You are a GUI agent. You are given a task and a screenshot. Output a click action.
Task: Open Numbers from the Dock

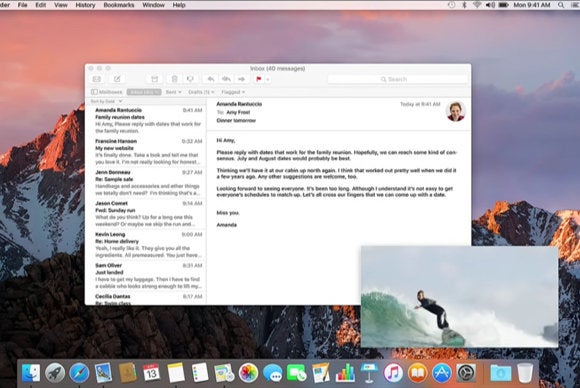pos(345,372)
